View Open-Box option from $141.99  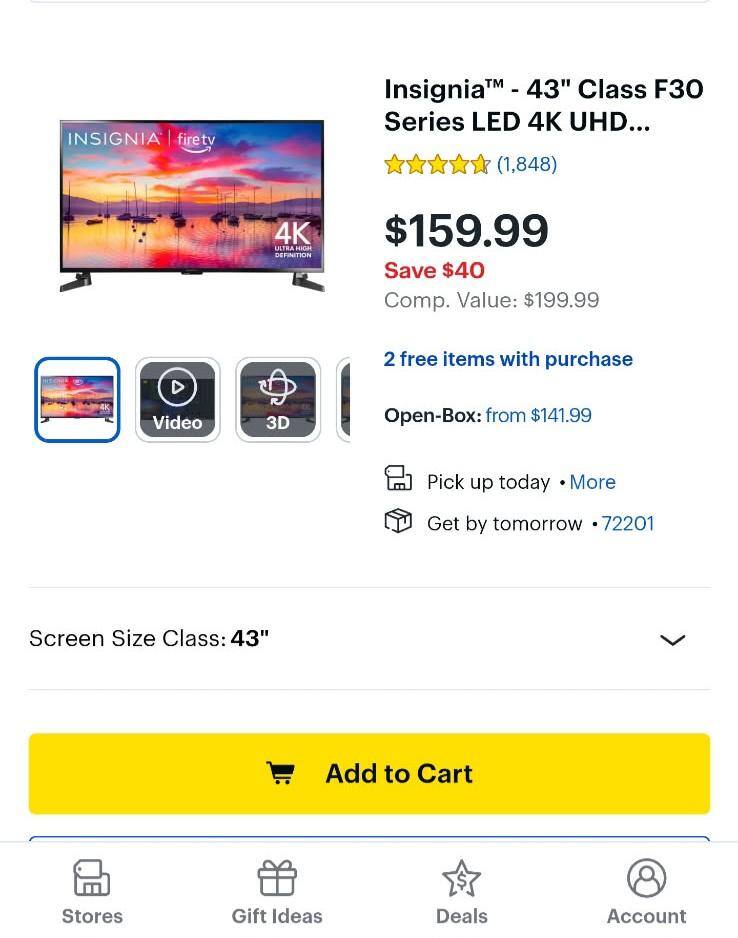tap(539, 415)
